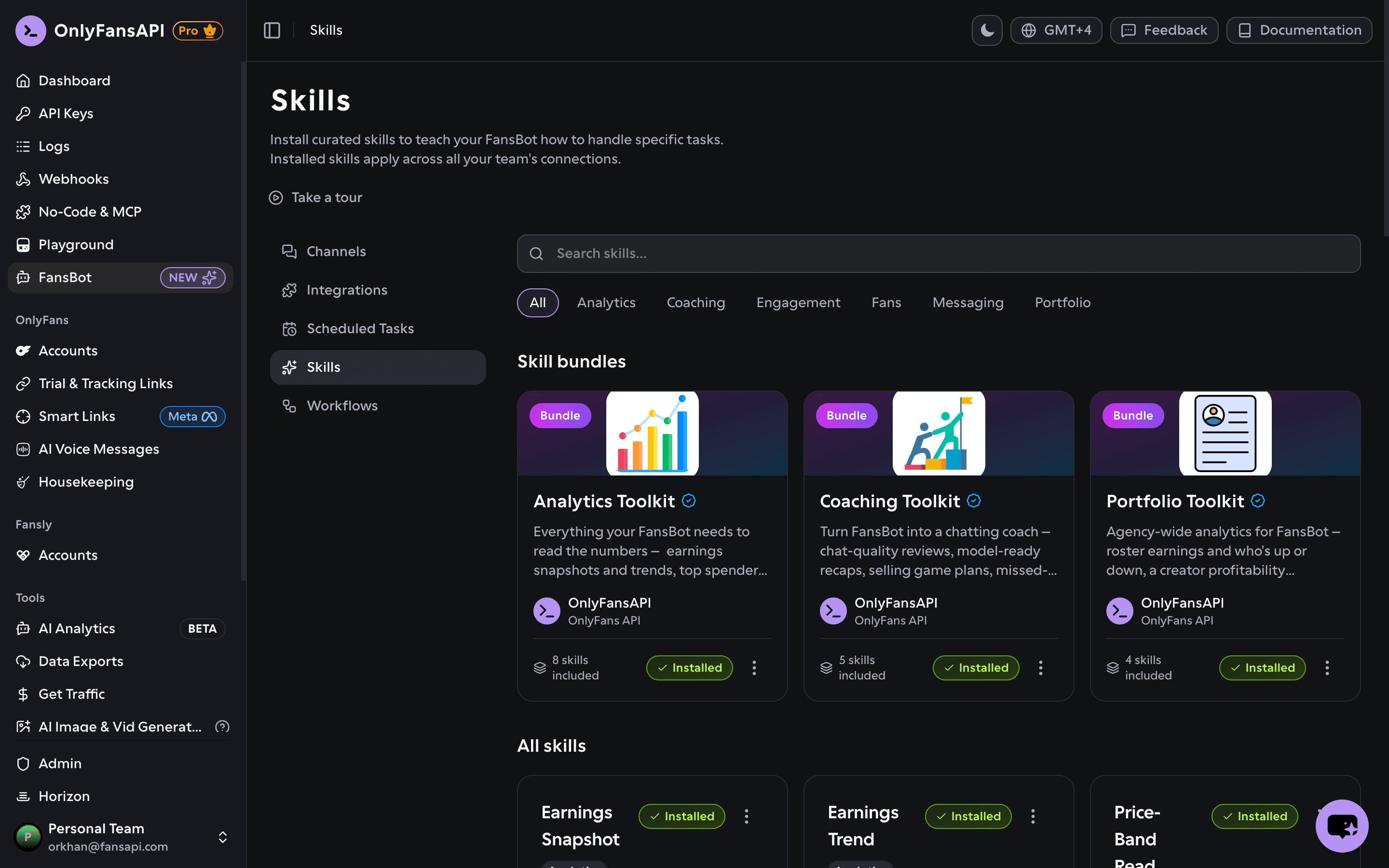
Task: Open OnlyFans Accounts page
Action: click(x=121, y=351)
